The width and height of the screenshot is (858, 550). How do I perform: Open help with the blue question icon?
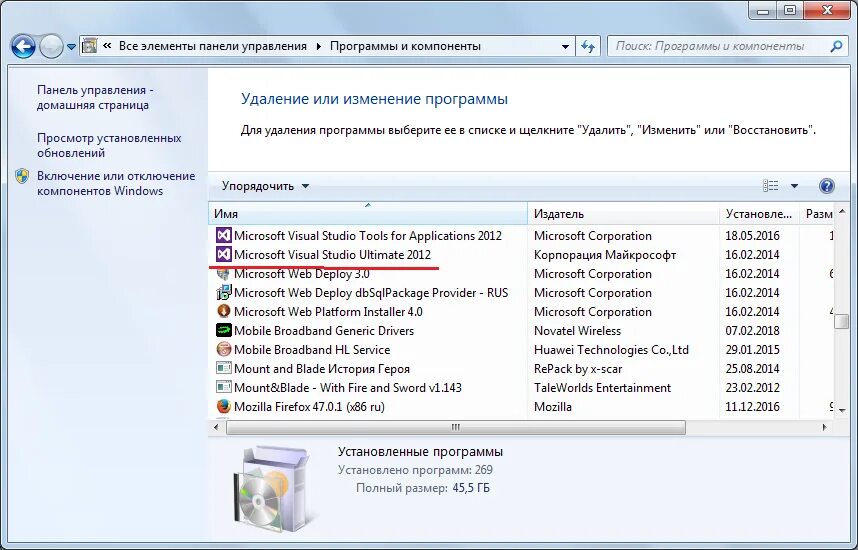pos(827,186)
